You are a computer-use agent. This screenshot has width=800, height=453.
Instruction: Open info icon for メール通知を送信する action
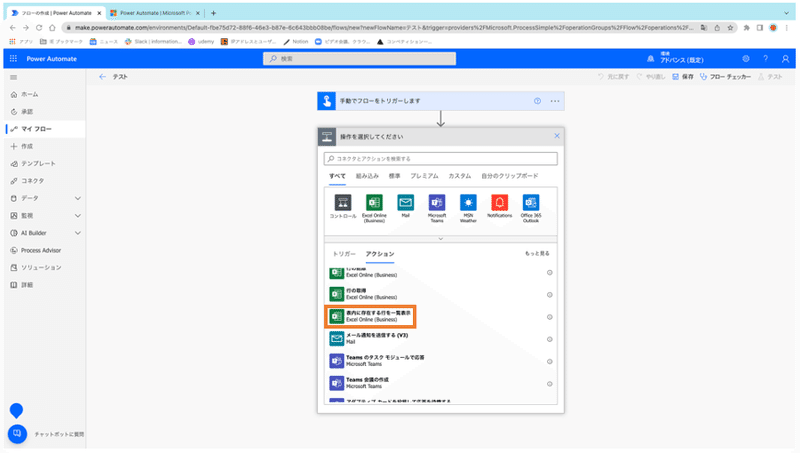pyautogui.click(x=549, y=339)
